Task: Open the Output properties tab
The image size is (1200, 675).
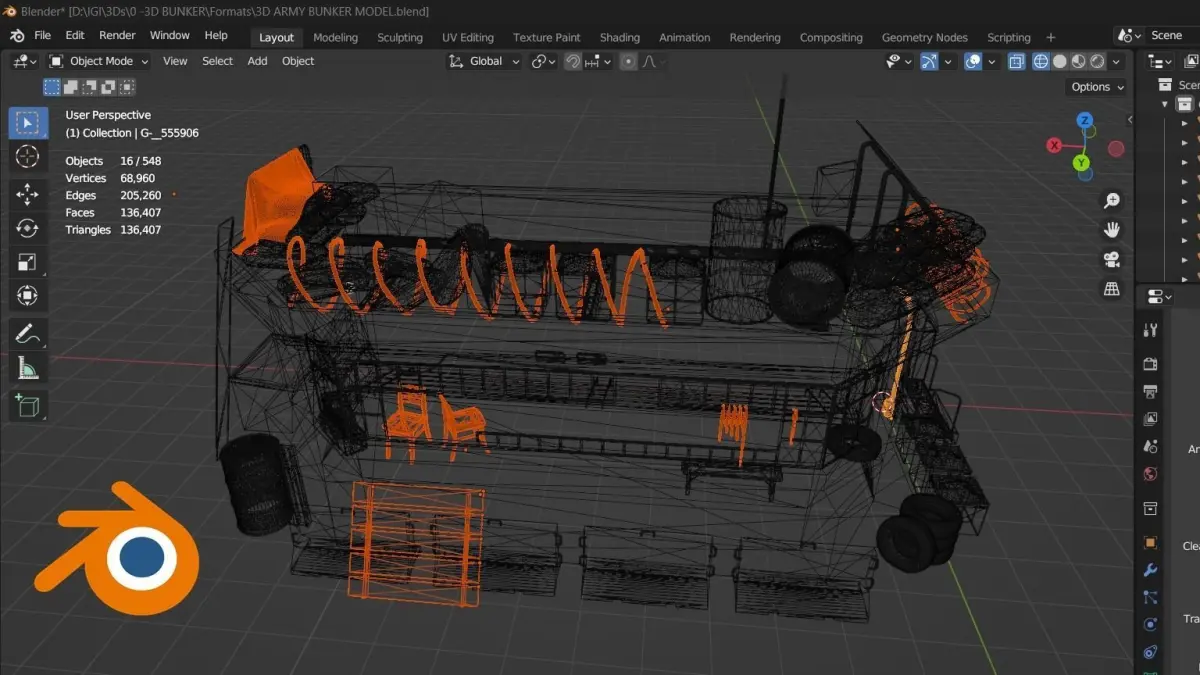Action: click(x=1150, y=391)
